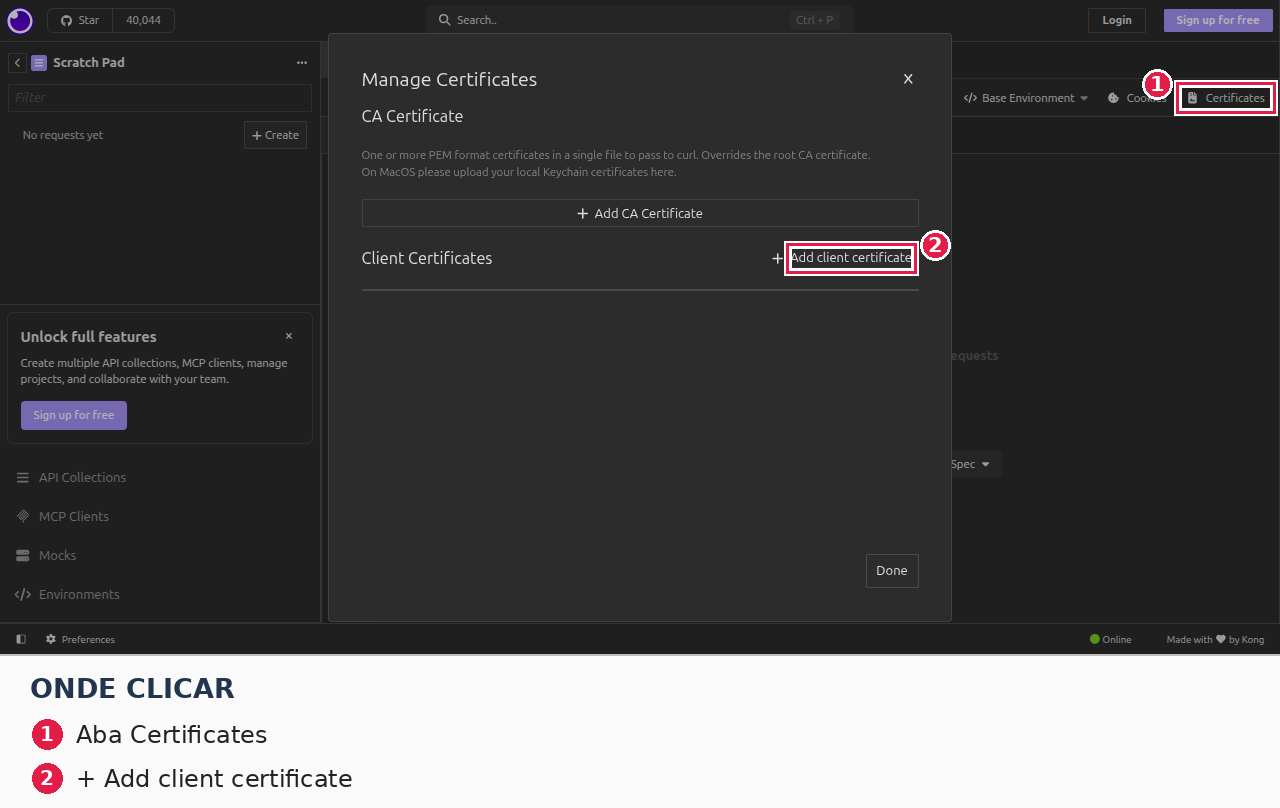The image size is (1280, 808).
Task: Click the Online status indicator
Action: (1111, 640)
